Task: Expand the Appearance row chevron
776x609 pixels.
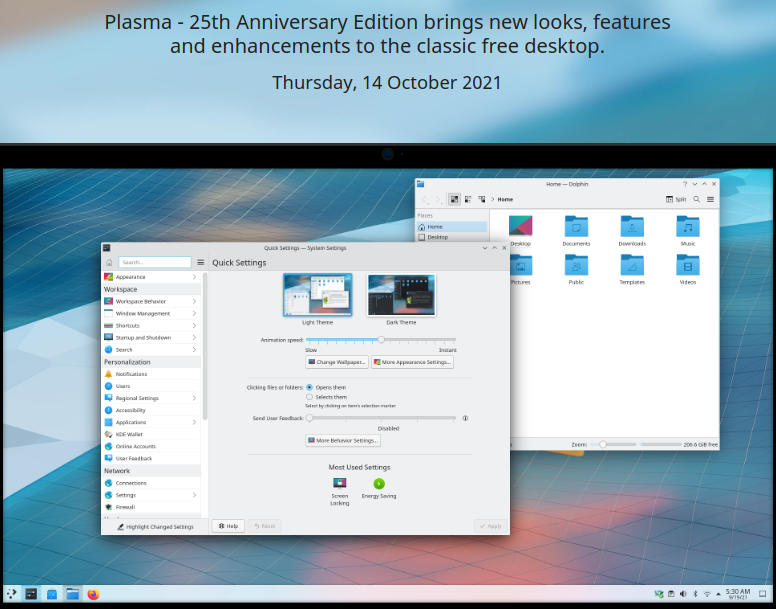Action: coord(194,277)
